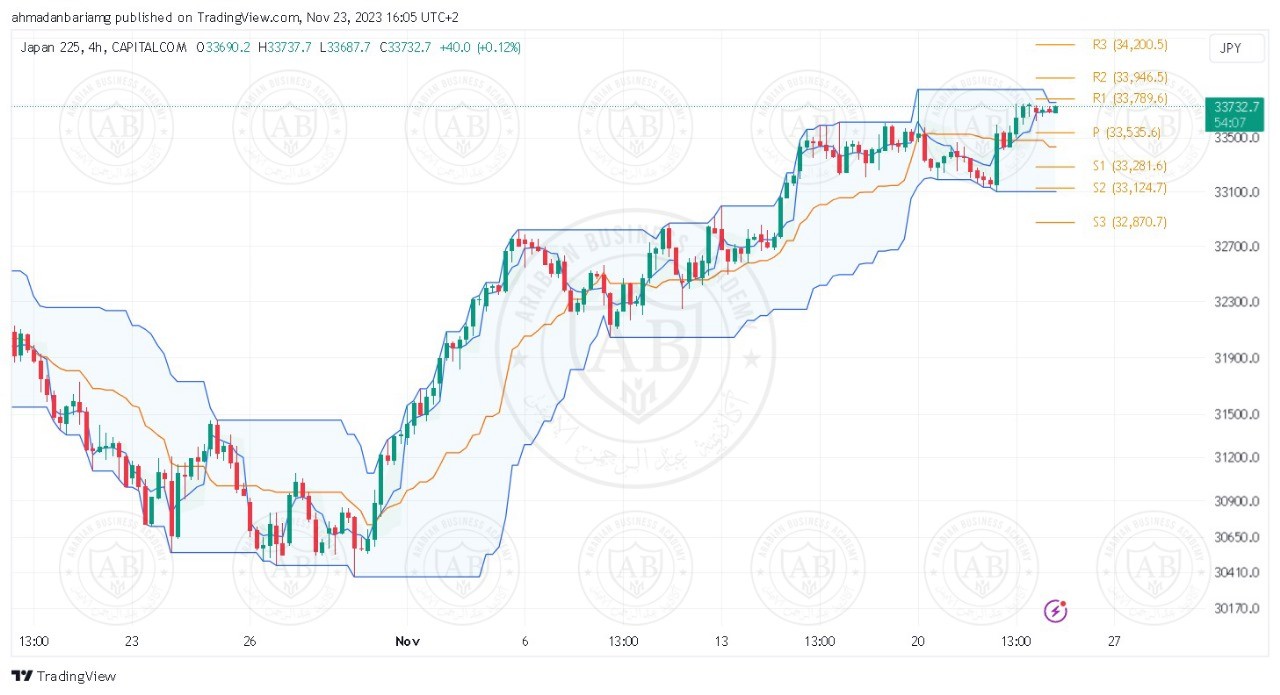Select the Japan 225 symbol title
1280x695 pixels.
[x=50, y=47]
